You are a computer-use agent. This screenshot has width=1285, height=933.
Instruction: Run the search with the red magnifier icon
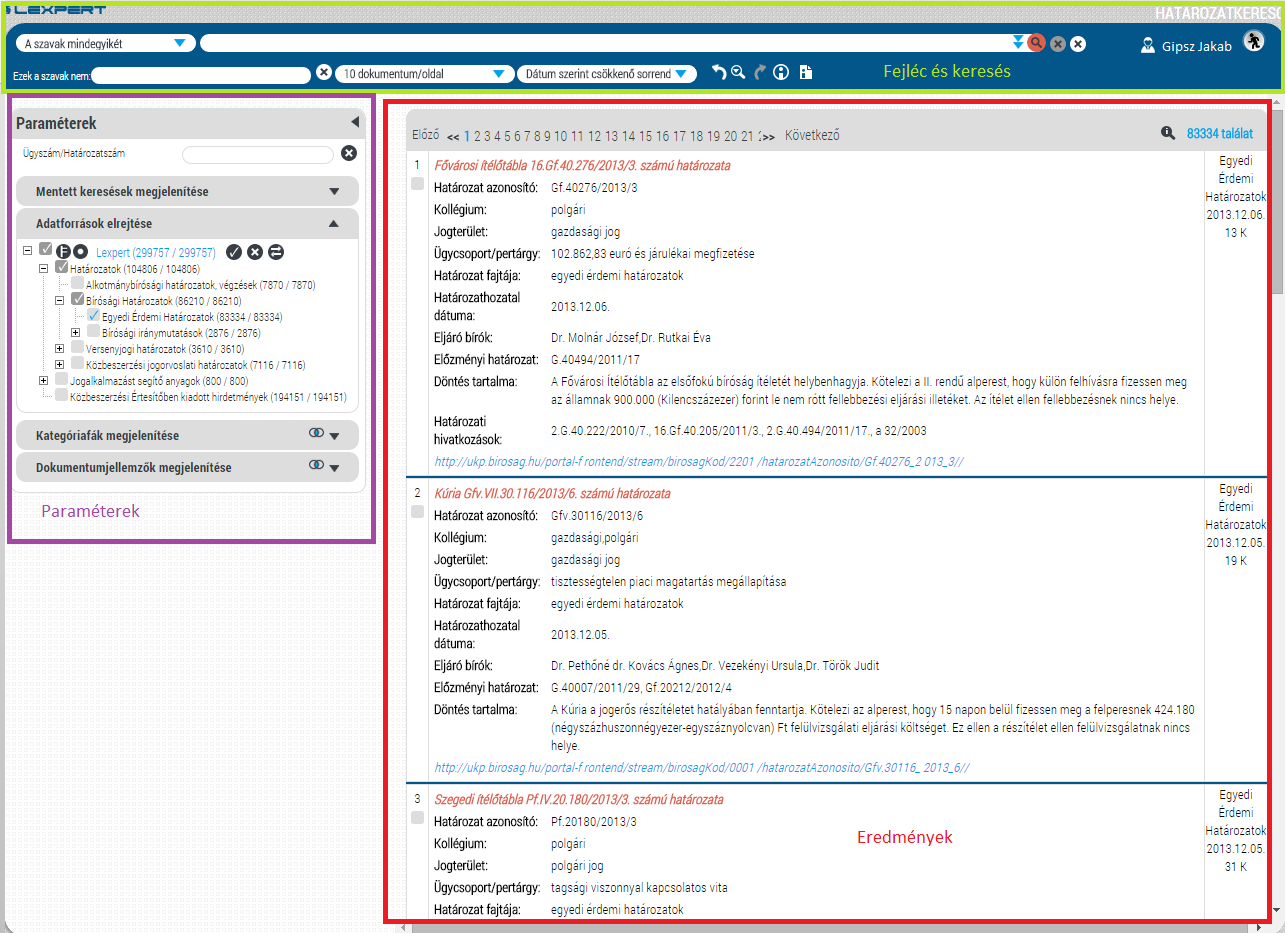pos(1037,43)
